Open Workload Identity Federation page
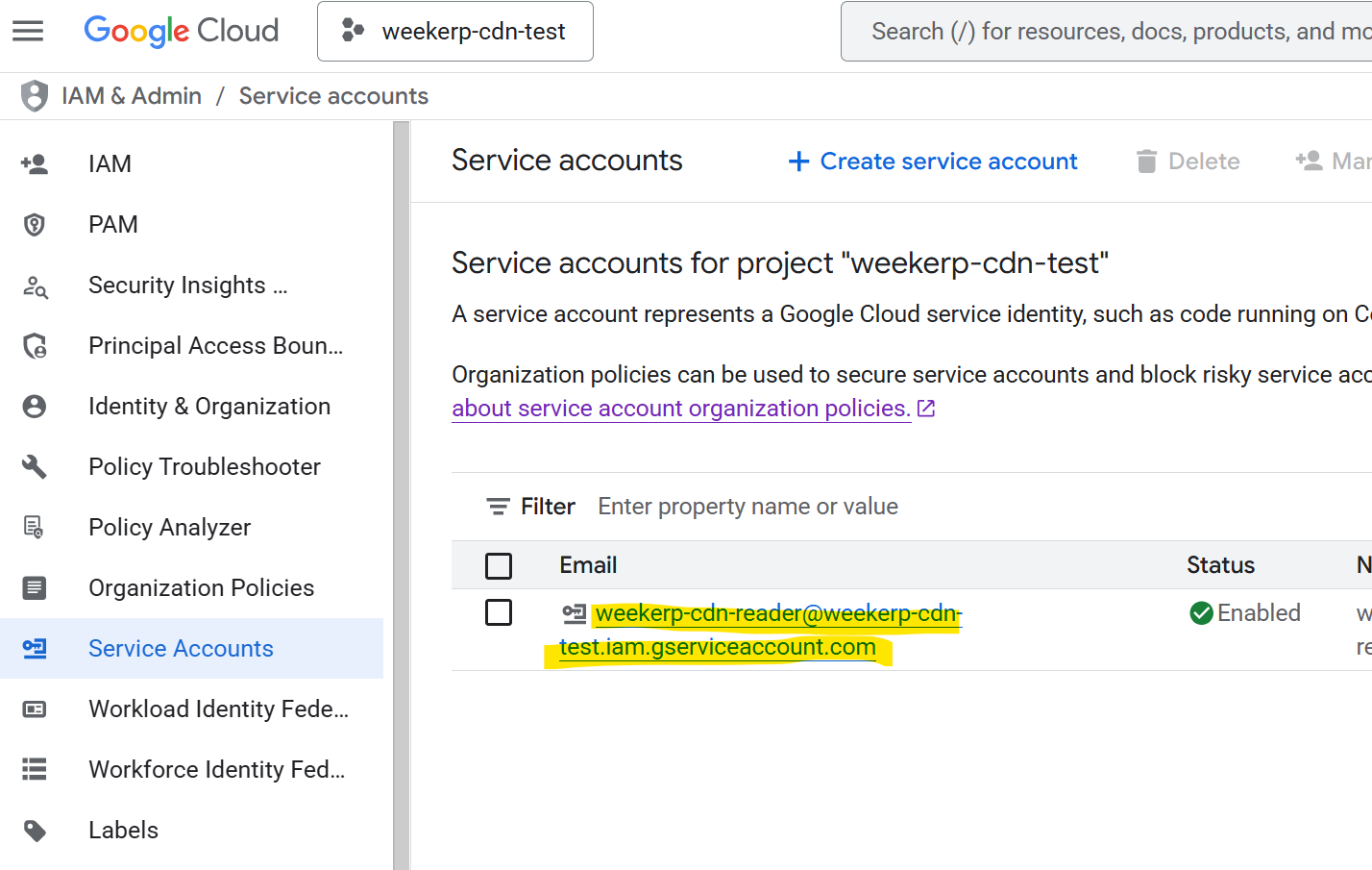The width and height of the screenshot is (1372, 870). tap(218, 709)
